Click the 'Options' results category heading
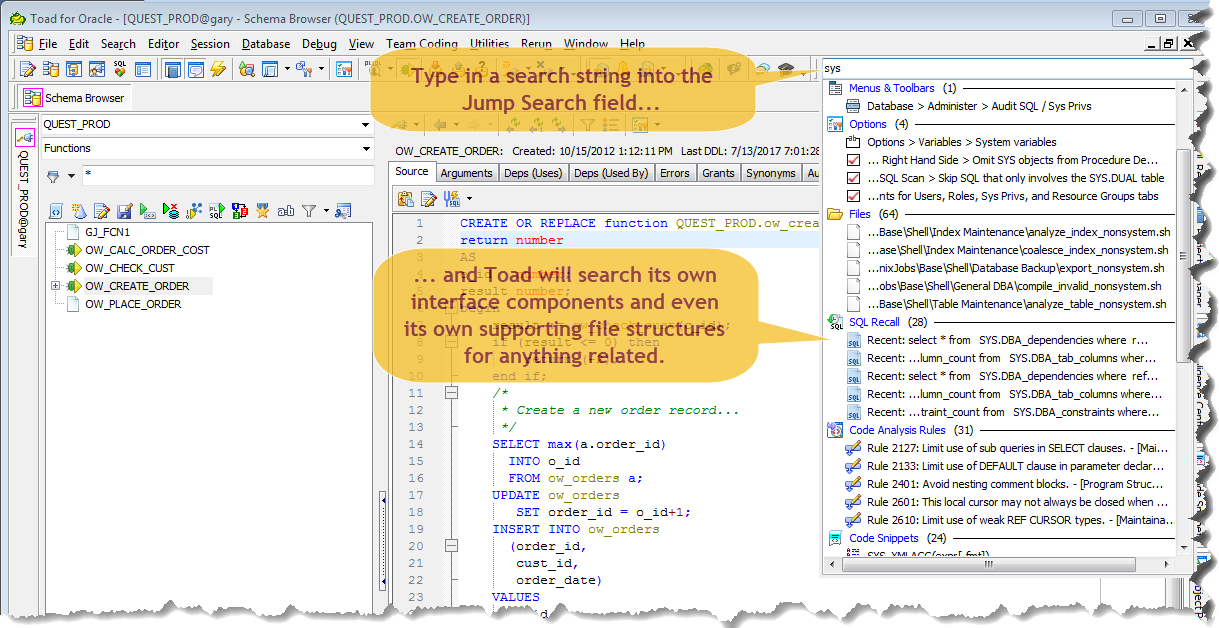This screenshot has width=1219, height=628. coord(868,124)
